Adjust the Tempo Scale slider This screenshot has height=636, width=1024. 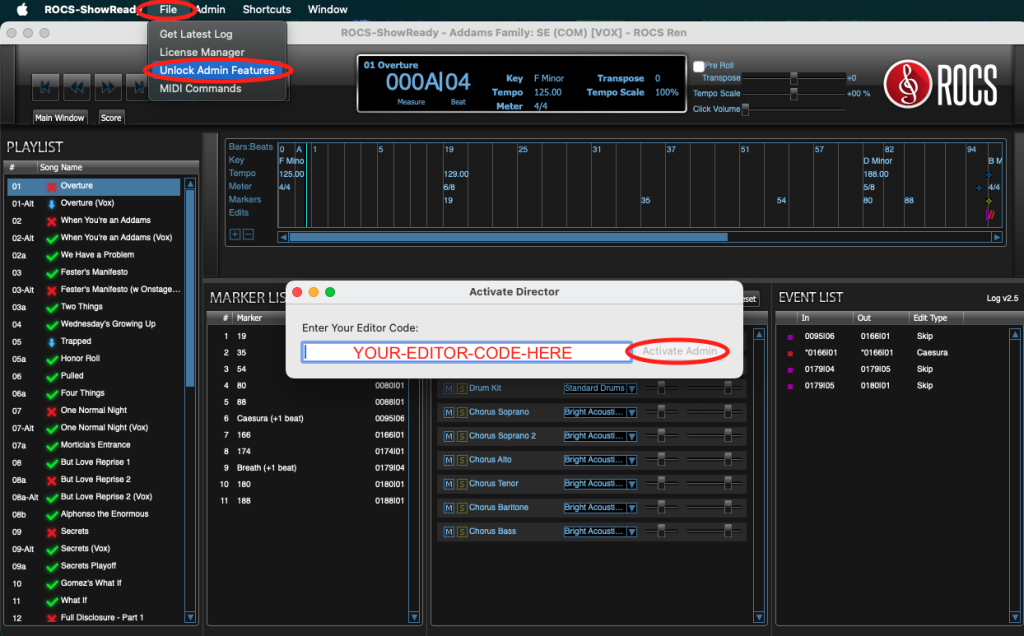point(793,94)
